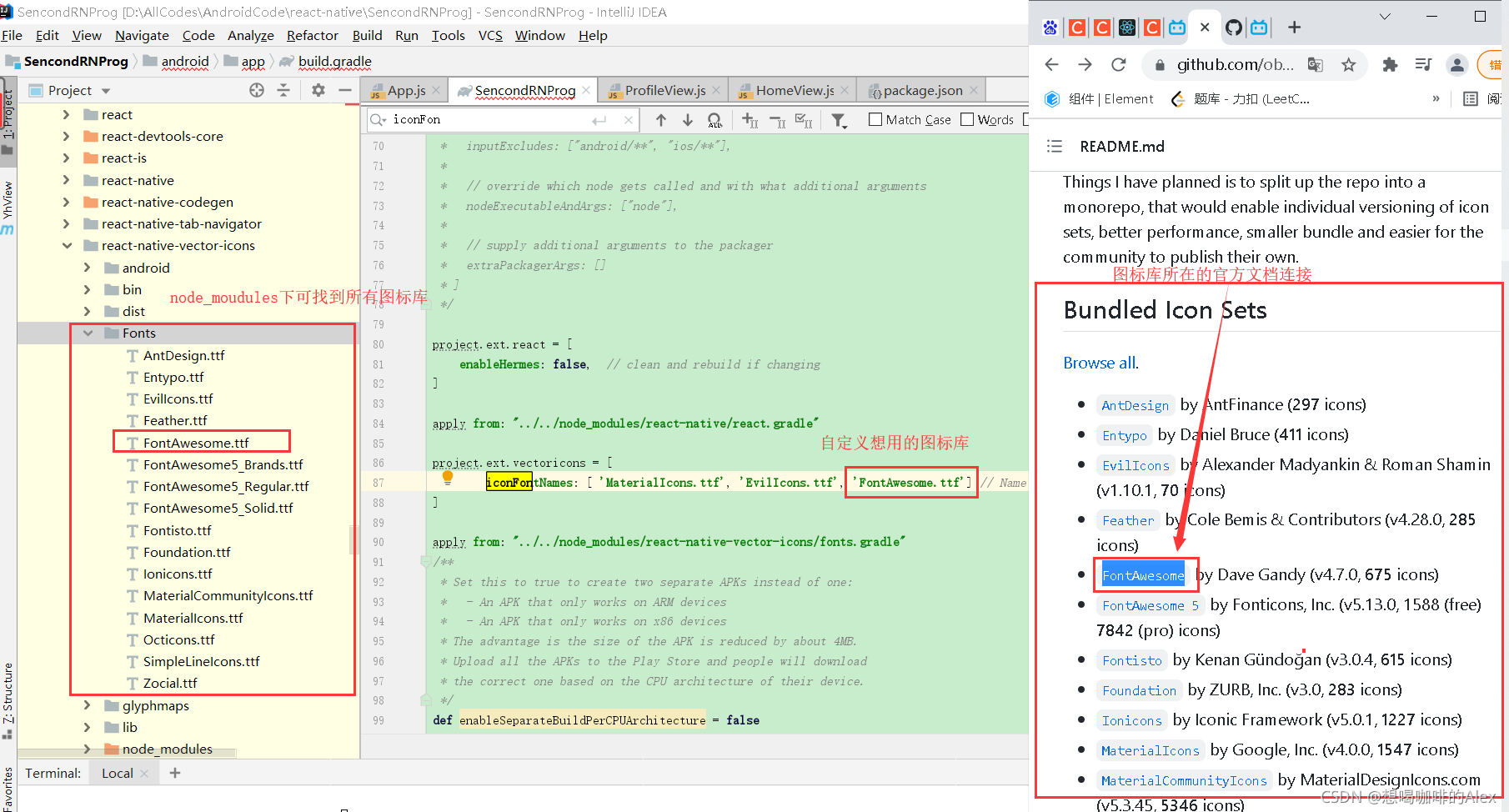Show hidden bookmarks overflow chevron
Viewport: 1509px width, 812px height.
1436,98
